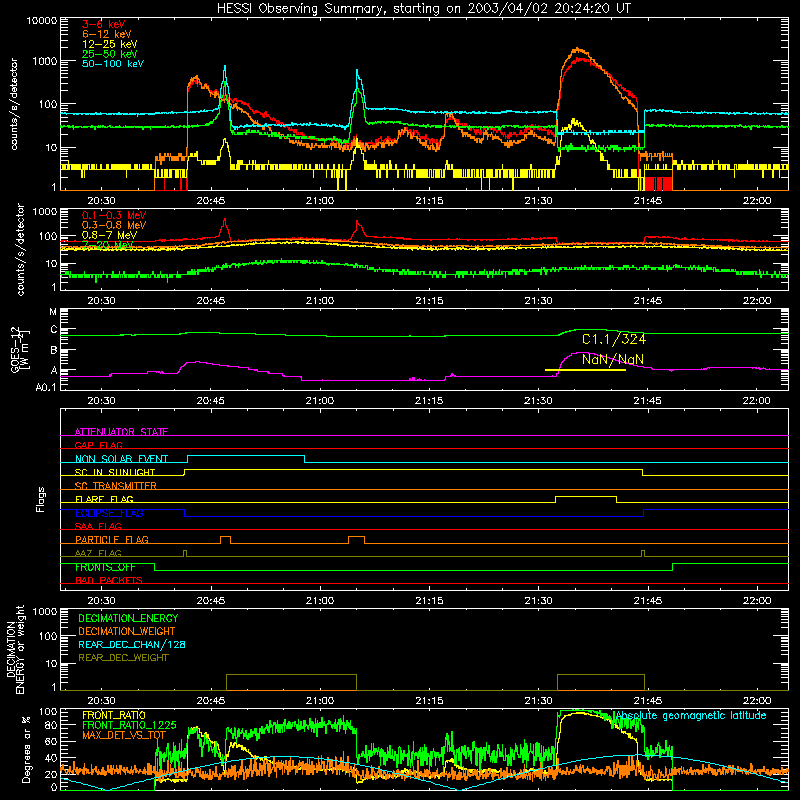Select the 25-50 keV legend label
This screenshot has height=800, width=800.
point(110,54)
